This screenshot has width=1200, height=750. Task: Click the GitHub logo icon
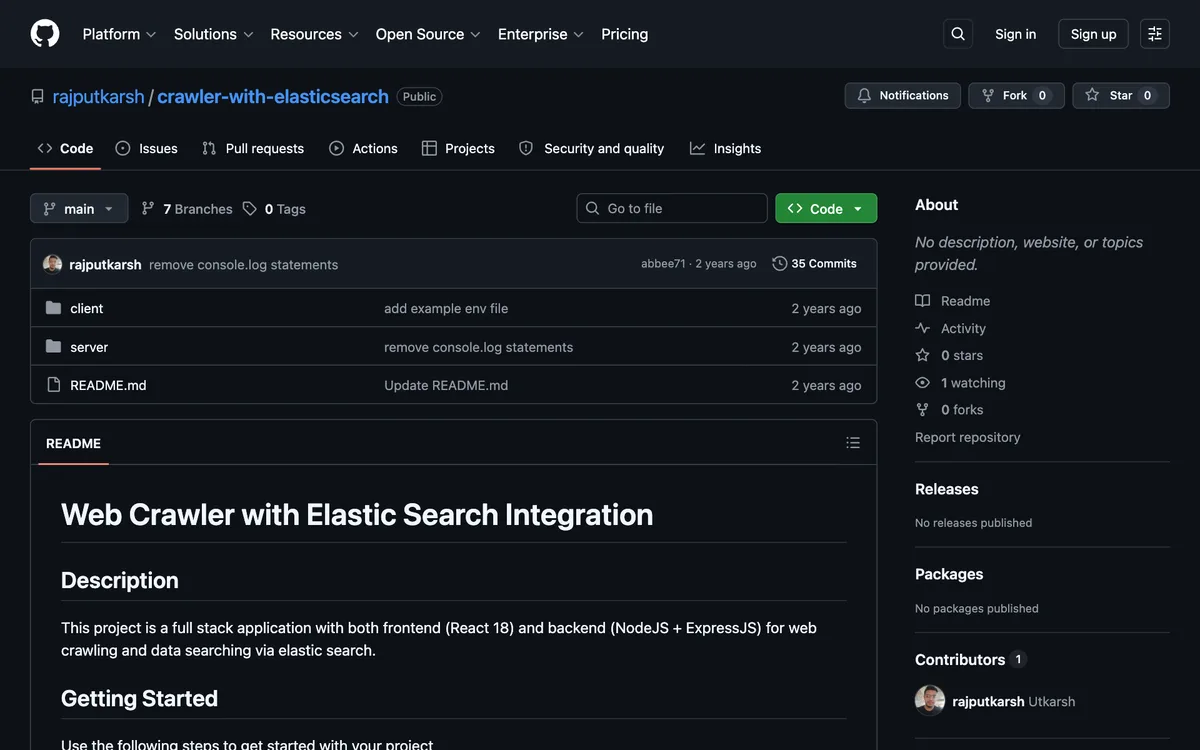45,34
